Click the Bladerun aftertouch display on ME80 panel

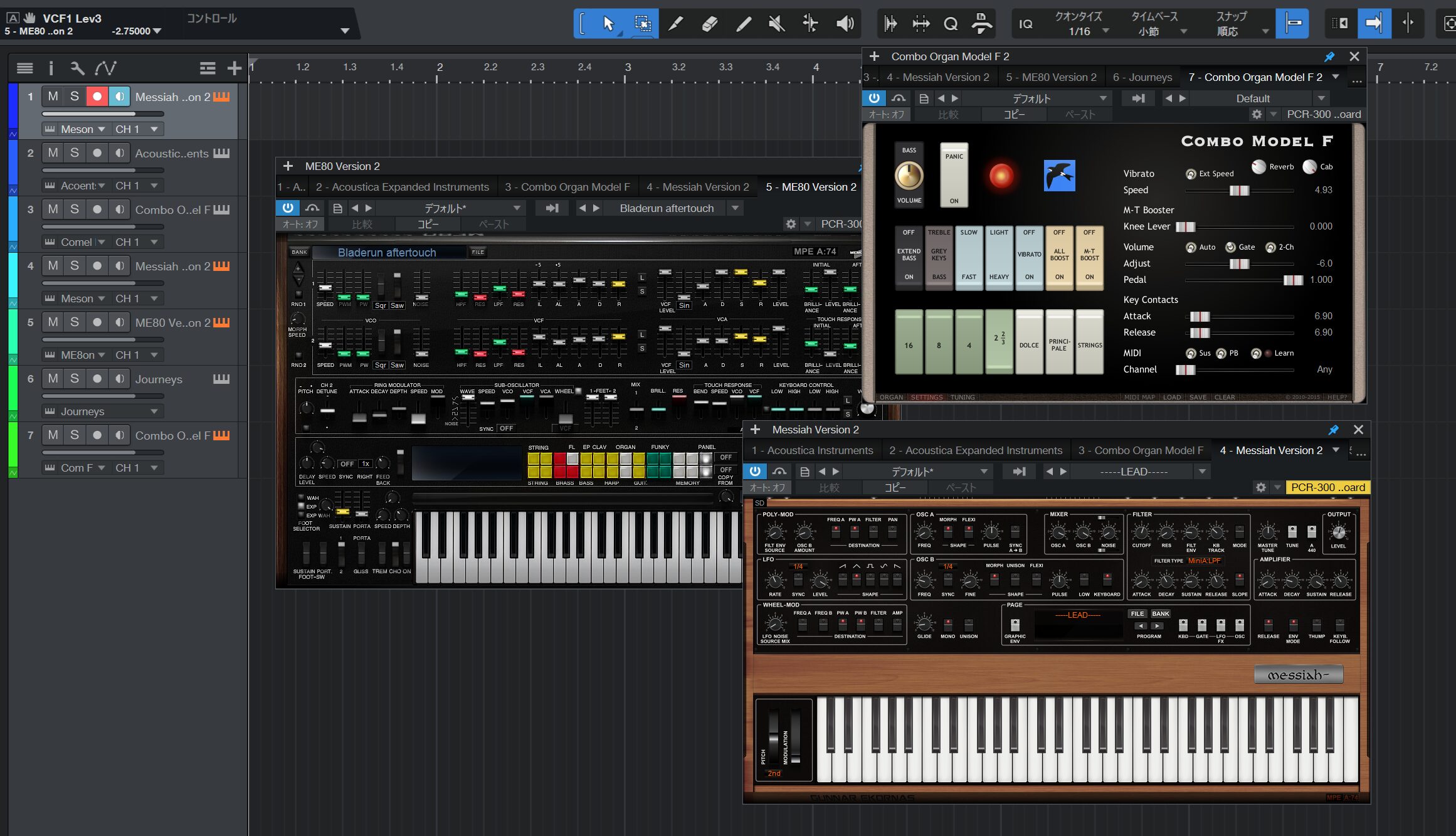tap(389, 252)
